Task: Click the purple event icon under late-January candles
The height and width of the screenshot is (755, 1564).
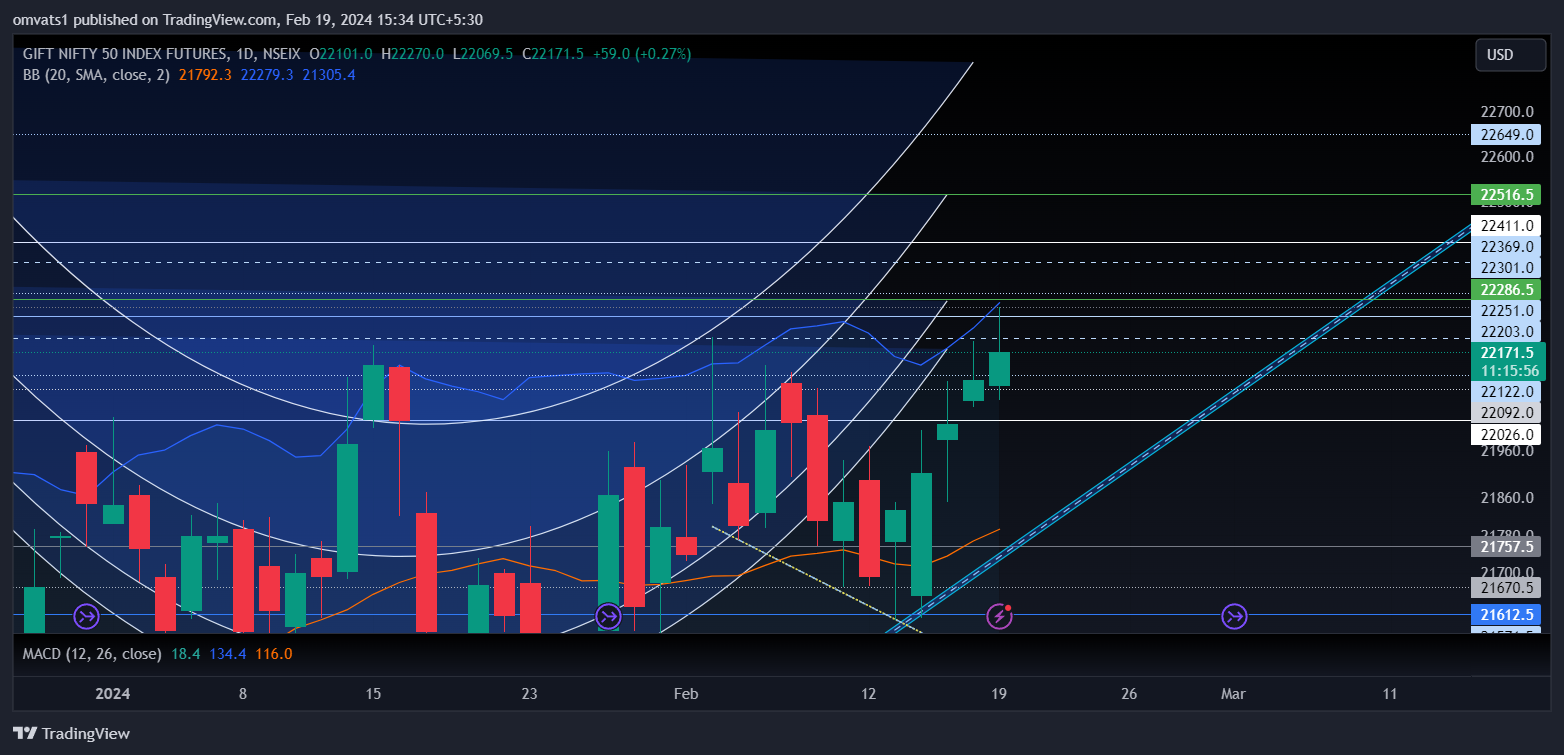Action: 607,616
